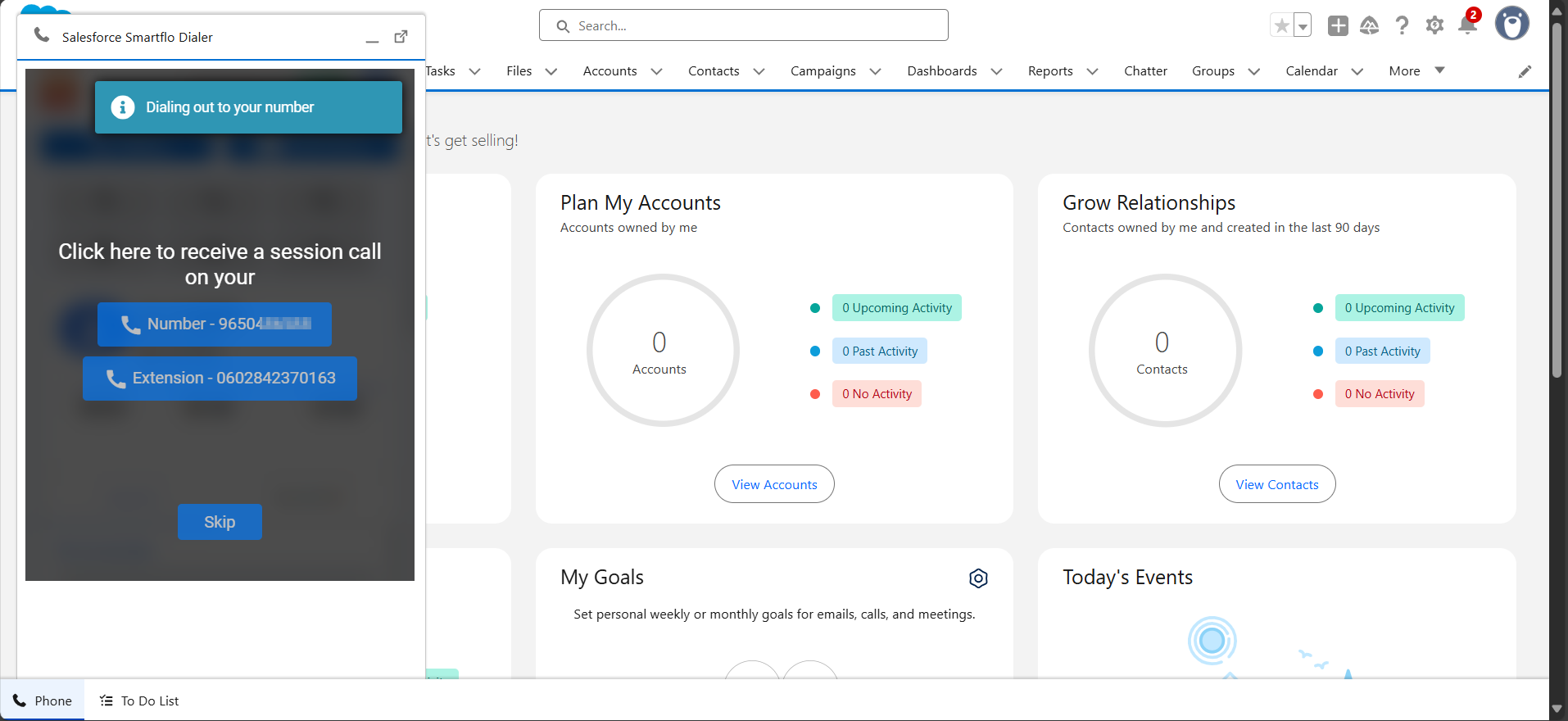Open the global actions plus icon
Viewport: 1568px width, 721px height.
1338,25
